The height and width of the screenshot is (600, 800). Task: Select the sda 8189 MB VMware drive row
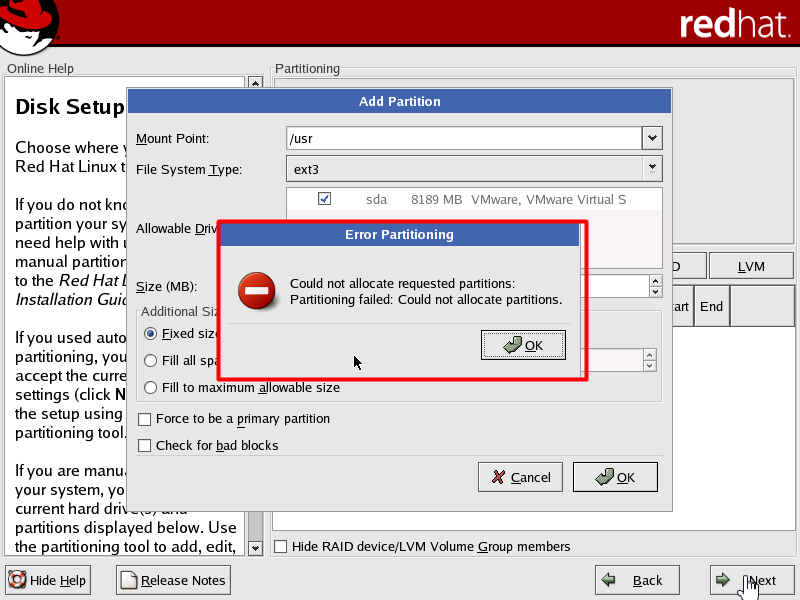pos(474,199)
